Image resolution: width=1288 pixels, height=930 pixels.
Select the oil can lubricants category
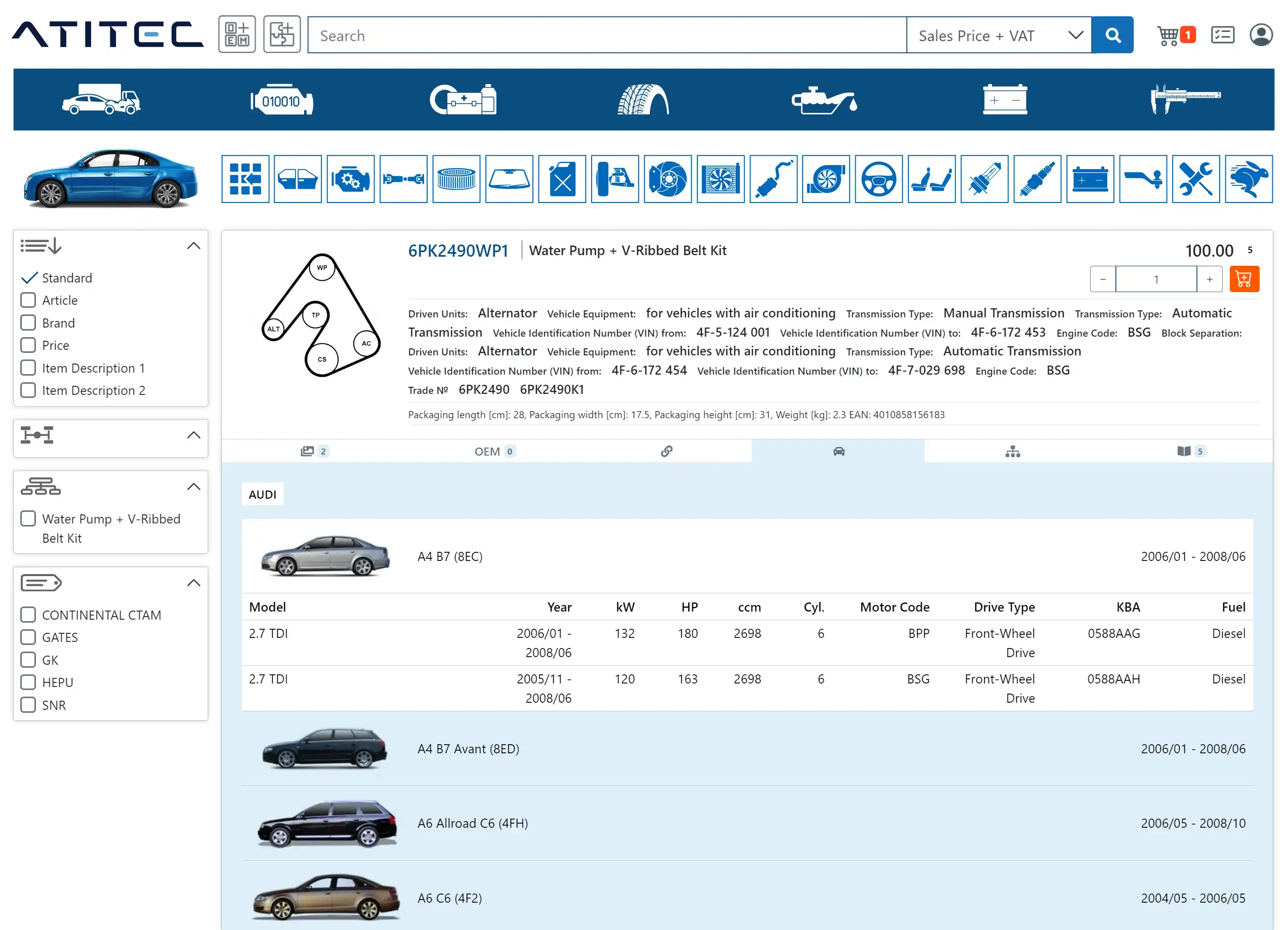coord(824,101)
